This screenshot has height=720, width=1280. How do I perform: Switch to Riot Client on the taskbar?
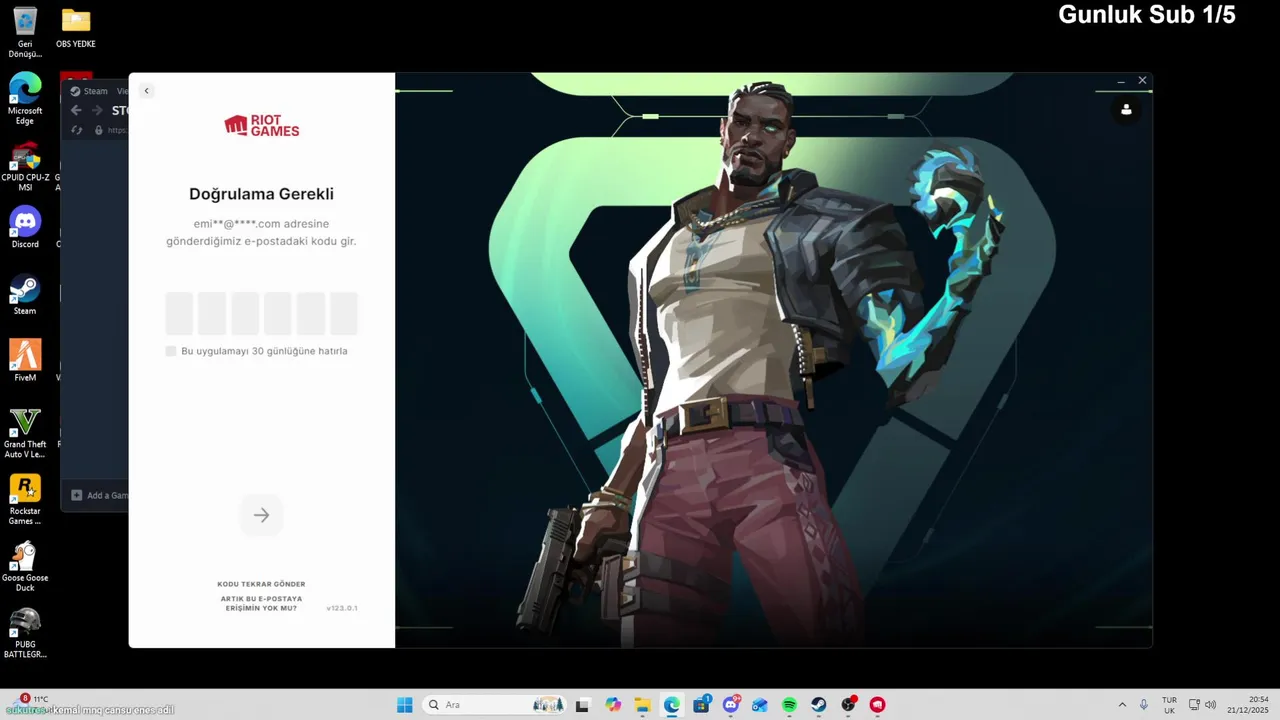click(x=877, y=705)
